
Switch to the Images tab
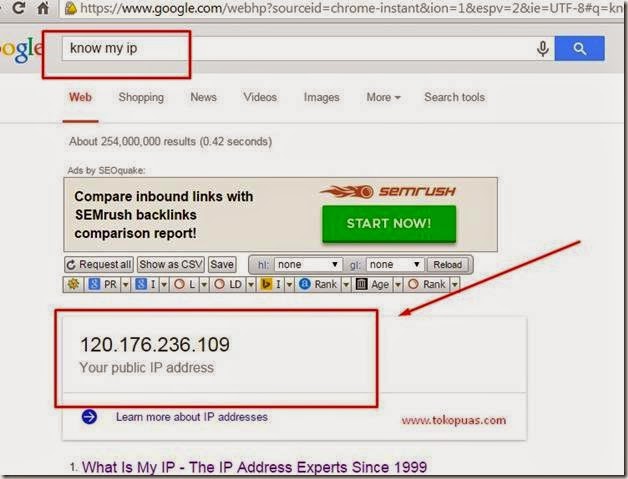pyautogui.click(x=321, y=97)
